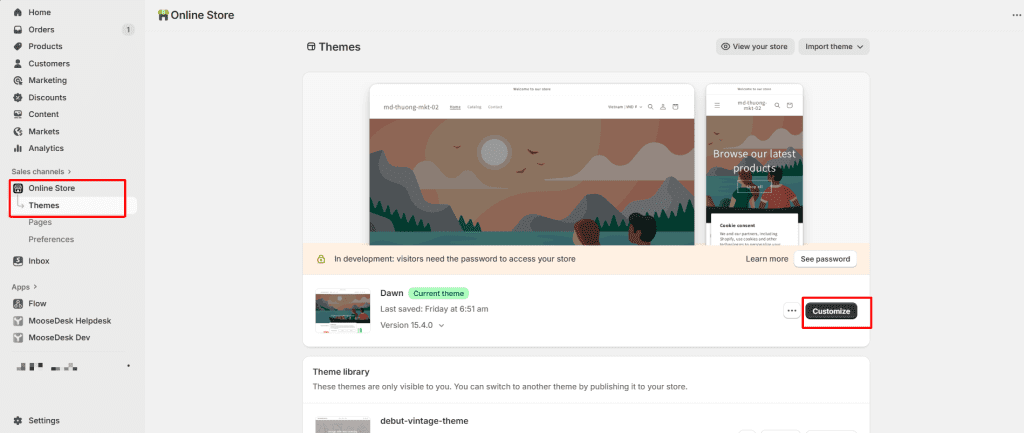Click the View your store button

coord(755,46)
